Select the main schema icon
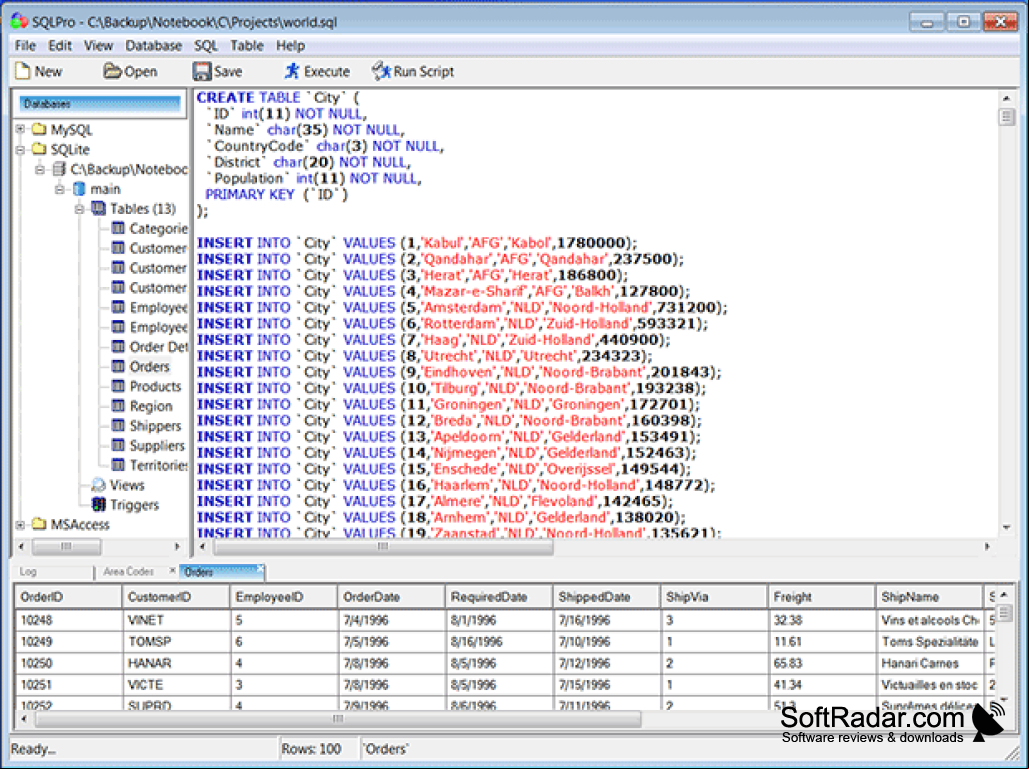The image size is (1029, 769). coord(79,189)
